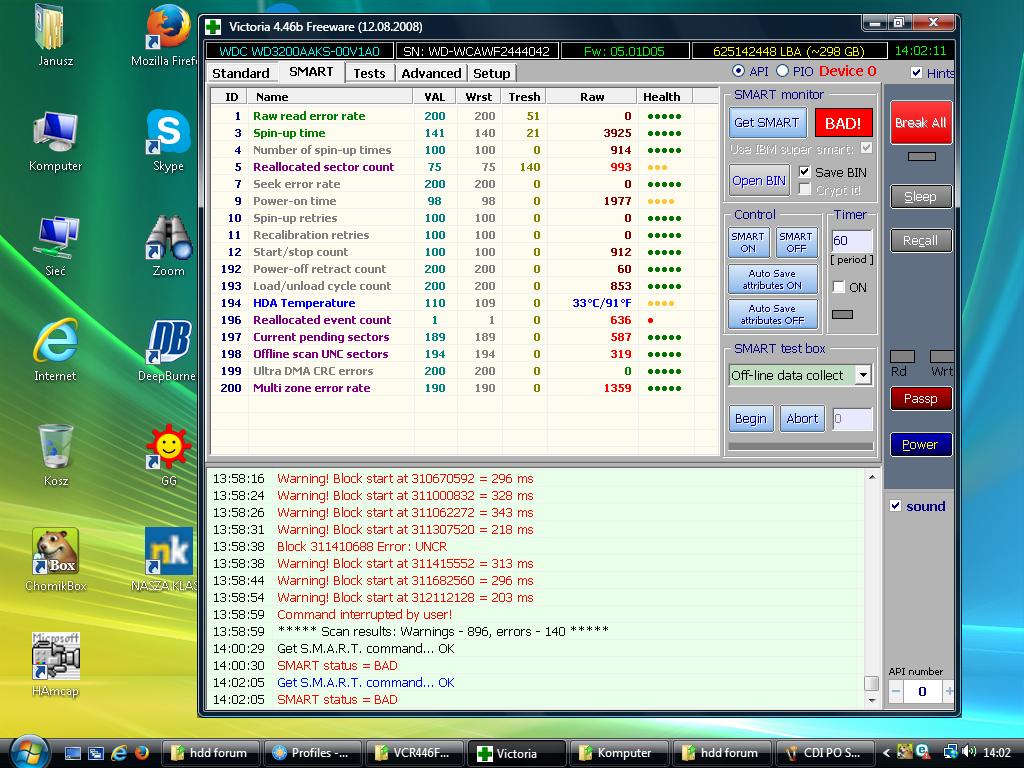Switch to the SMART tab
Viewport: 1024px width, 768px height.
tap(311, 72)
